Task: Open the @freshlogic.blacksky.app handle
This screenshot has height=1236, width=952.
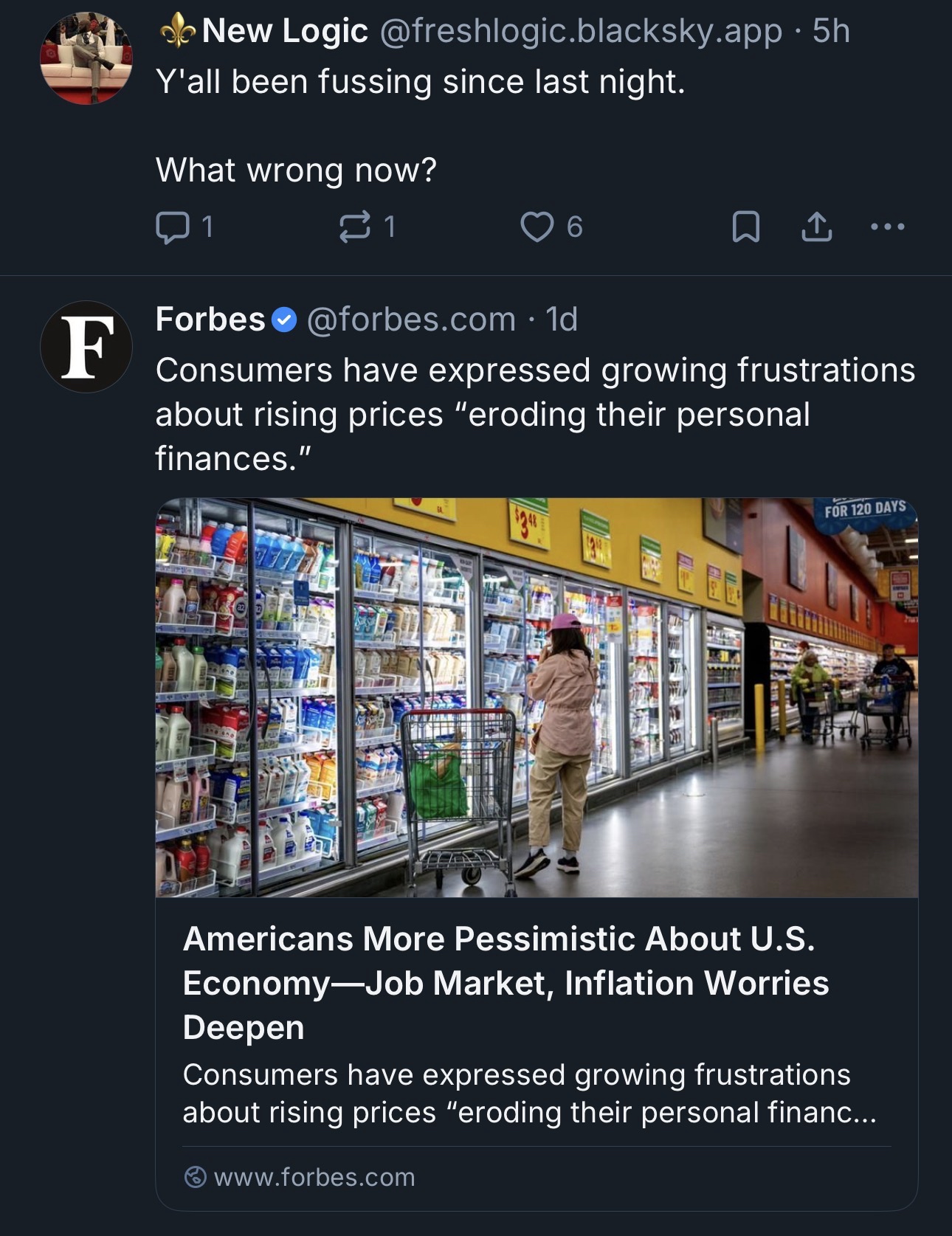Action: [x=580, y=31]
